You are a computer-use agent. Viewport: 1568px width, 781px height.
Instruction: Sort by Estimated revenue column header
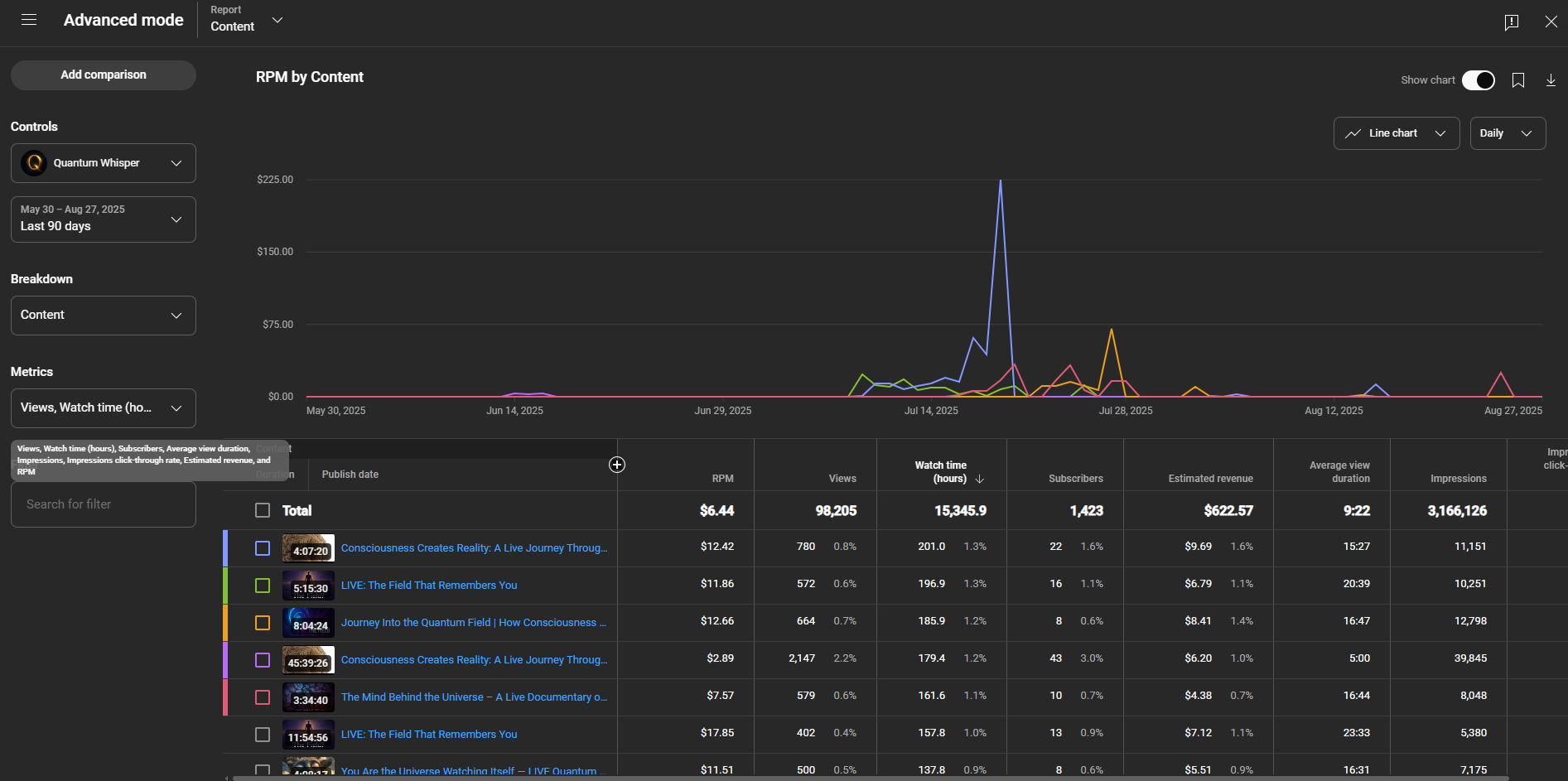click(1210, 479)
